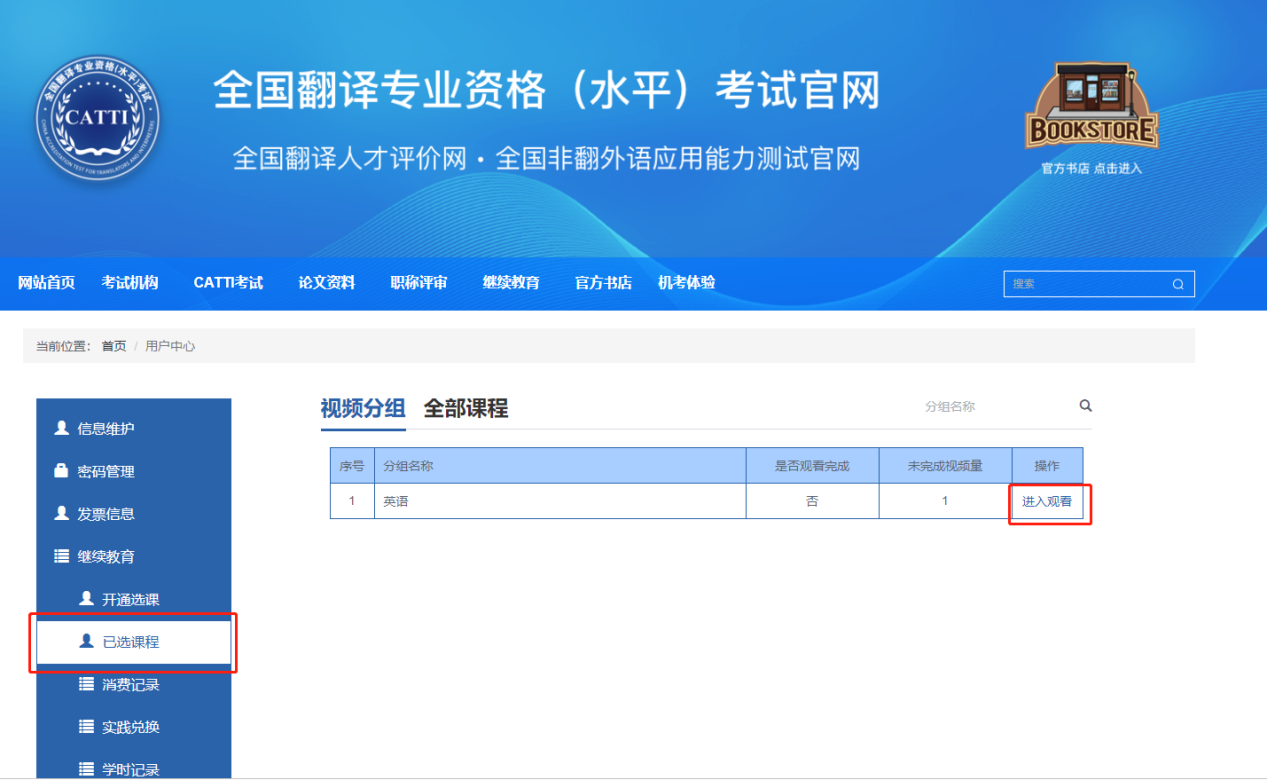Click the 首页 breadcrumb link
The image size is (1267, 780).
point(114,346)
